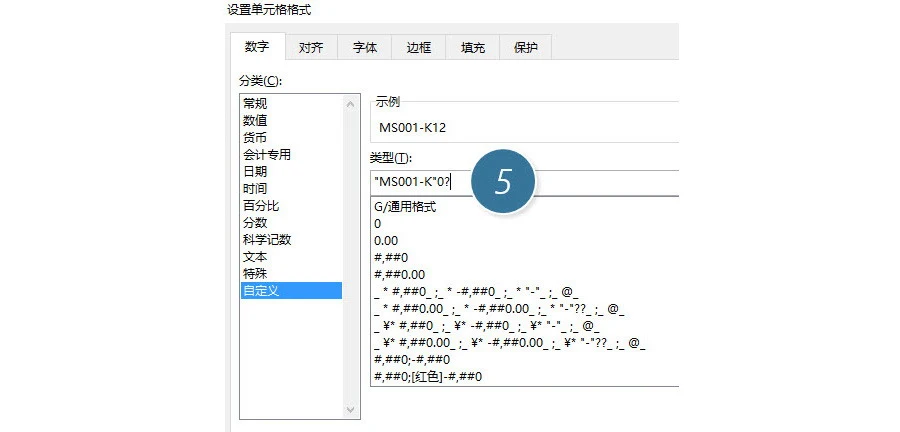Choose the 特殊 category
900x432 pixels.
[292, 274]
